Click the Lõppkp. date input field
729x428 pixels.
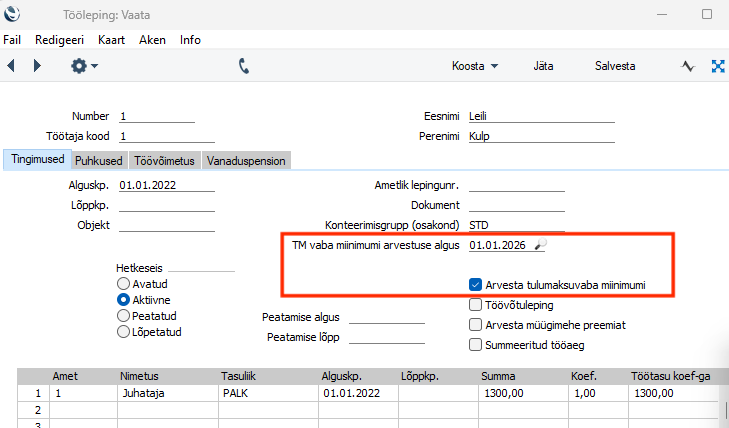click(x=166, y=205)
